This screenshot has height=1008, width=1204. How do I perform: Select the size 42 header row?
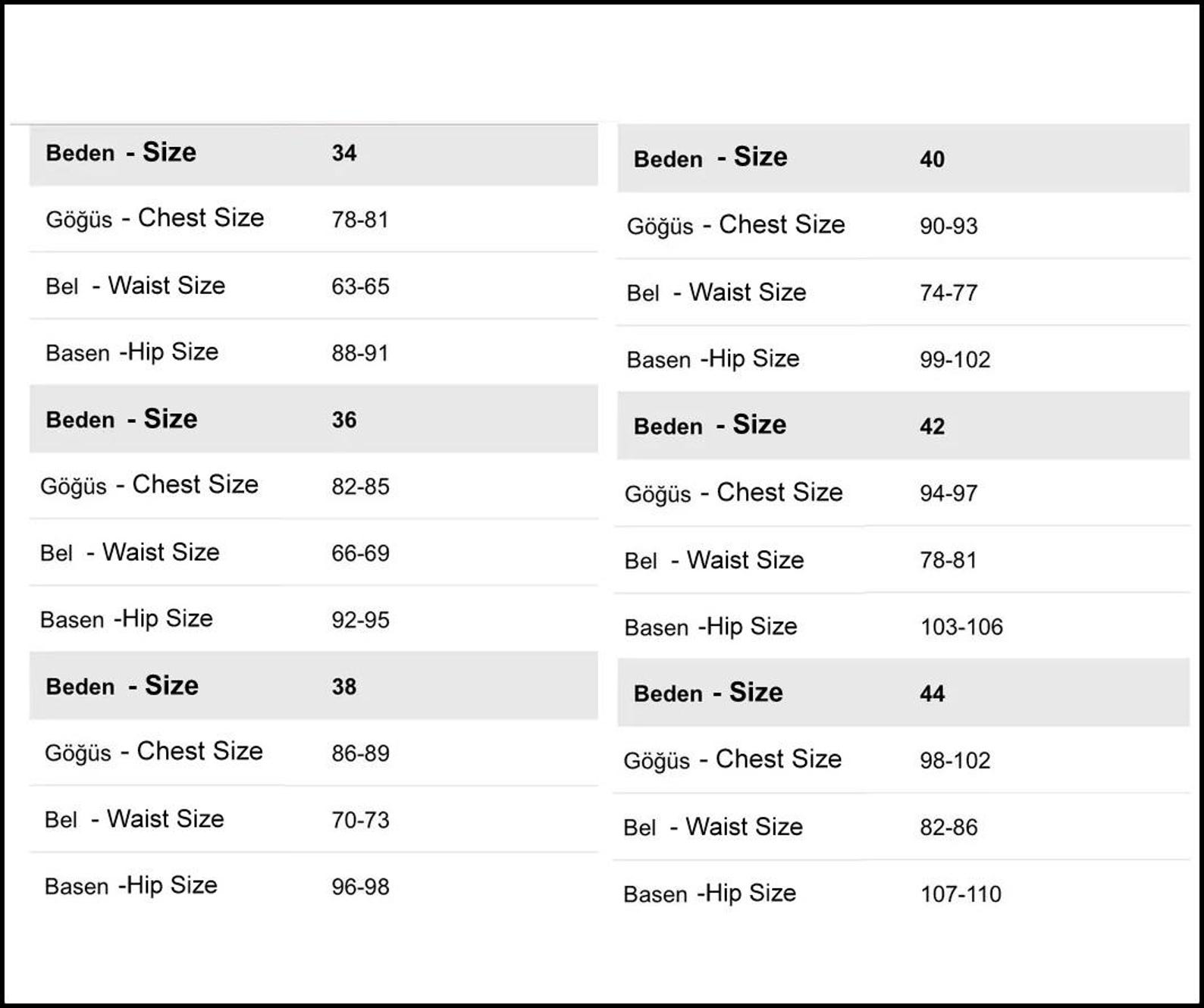903,426
